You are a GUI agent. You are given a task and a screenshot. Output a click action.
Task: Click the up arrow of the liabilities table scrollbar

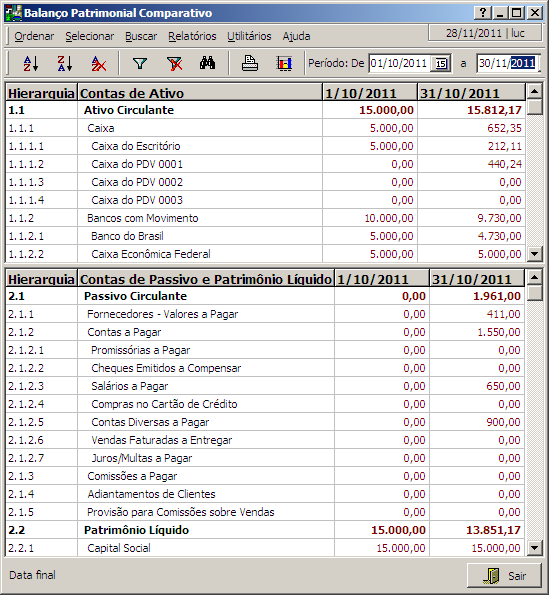click(535, 277)
